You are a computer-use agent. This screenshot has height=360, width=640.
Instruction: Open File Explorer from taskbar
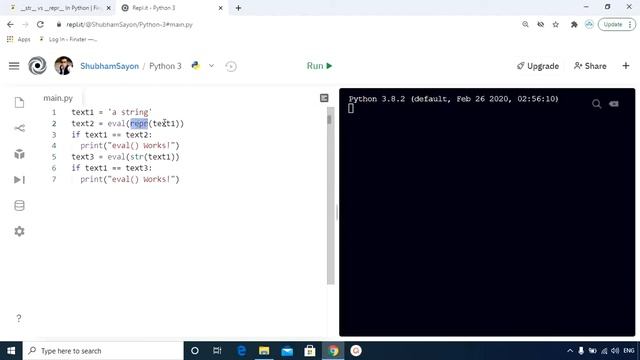tap(264, 351)
